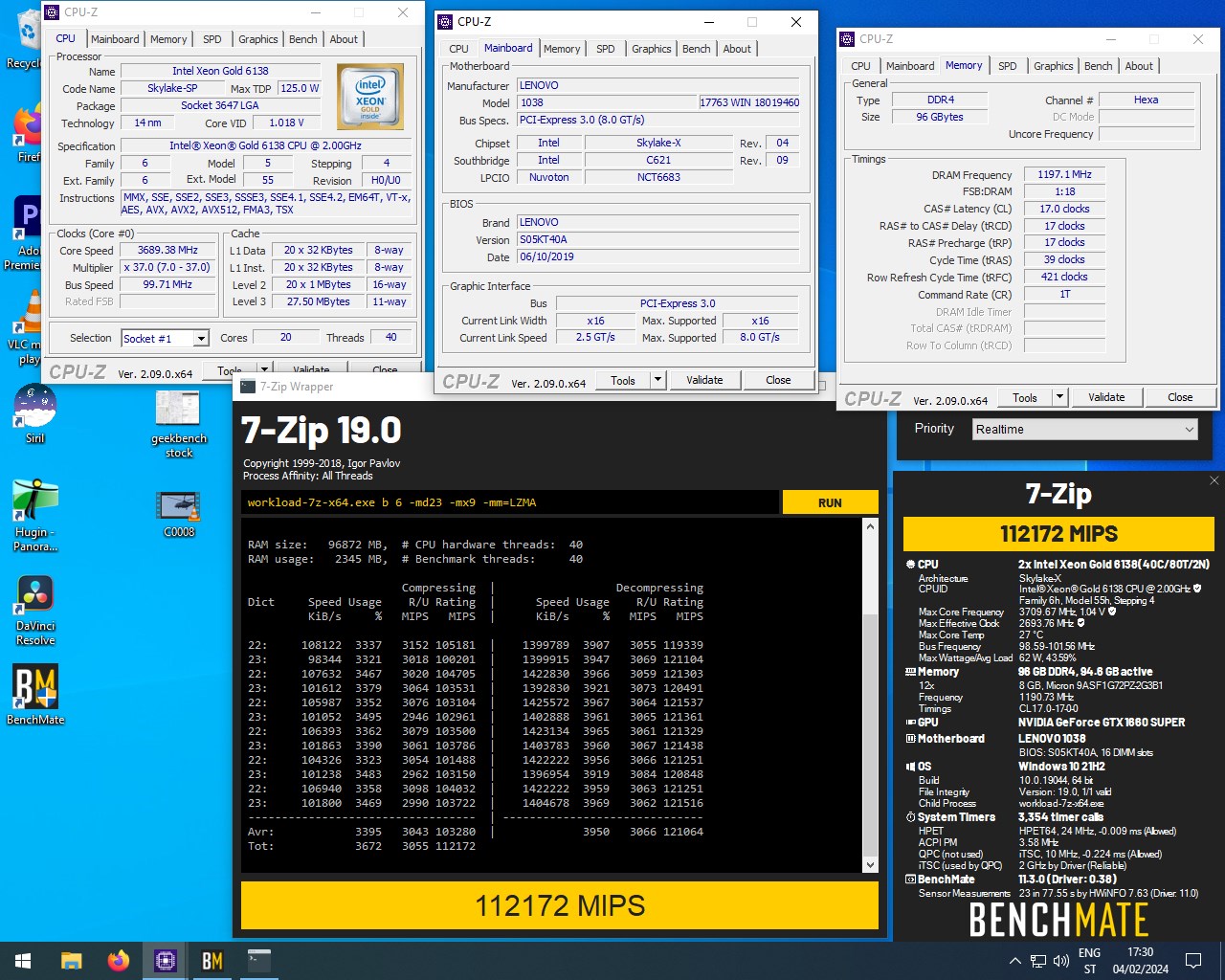Open Socket #1 selection dropdown
1225x980 pixels.
[166, 339]
